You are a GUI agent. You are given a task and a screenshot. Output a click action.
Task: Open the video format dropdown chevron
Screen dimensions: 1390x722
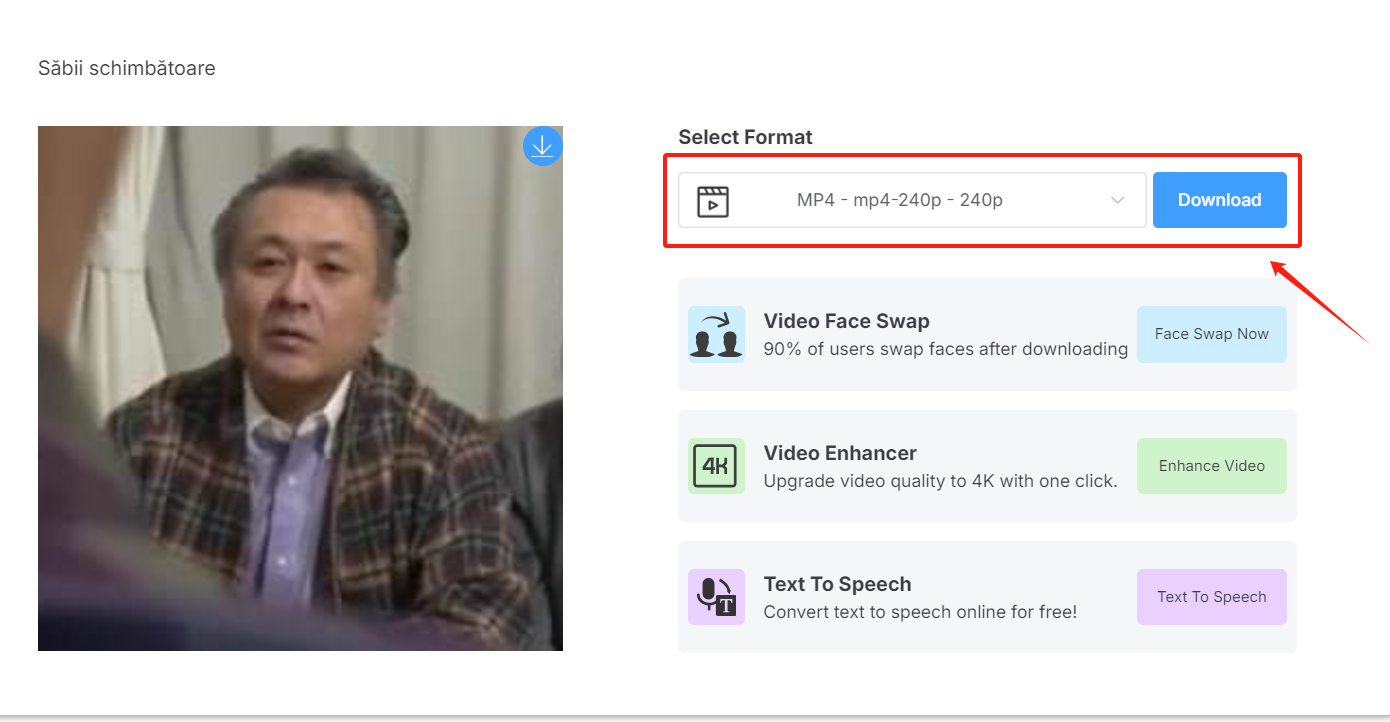point(1117,200)
